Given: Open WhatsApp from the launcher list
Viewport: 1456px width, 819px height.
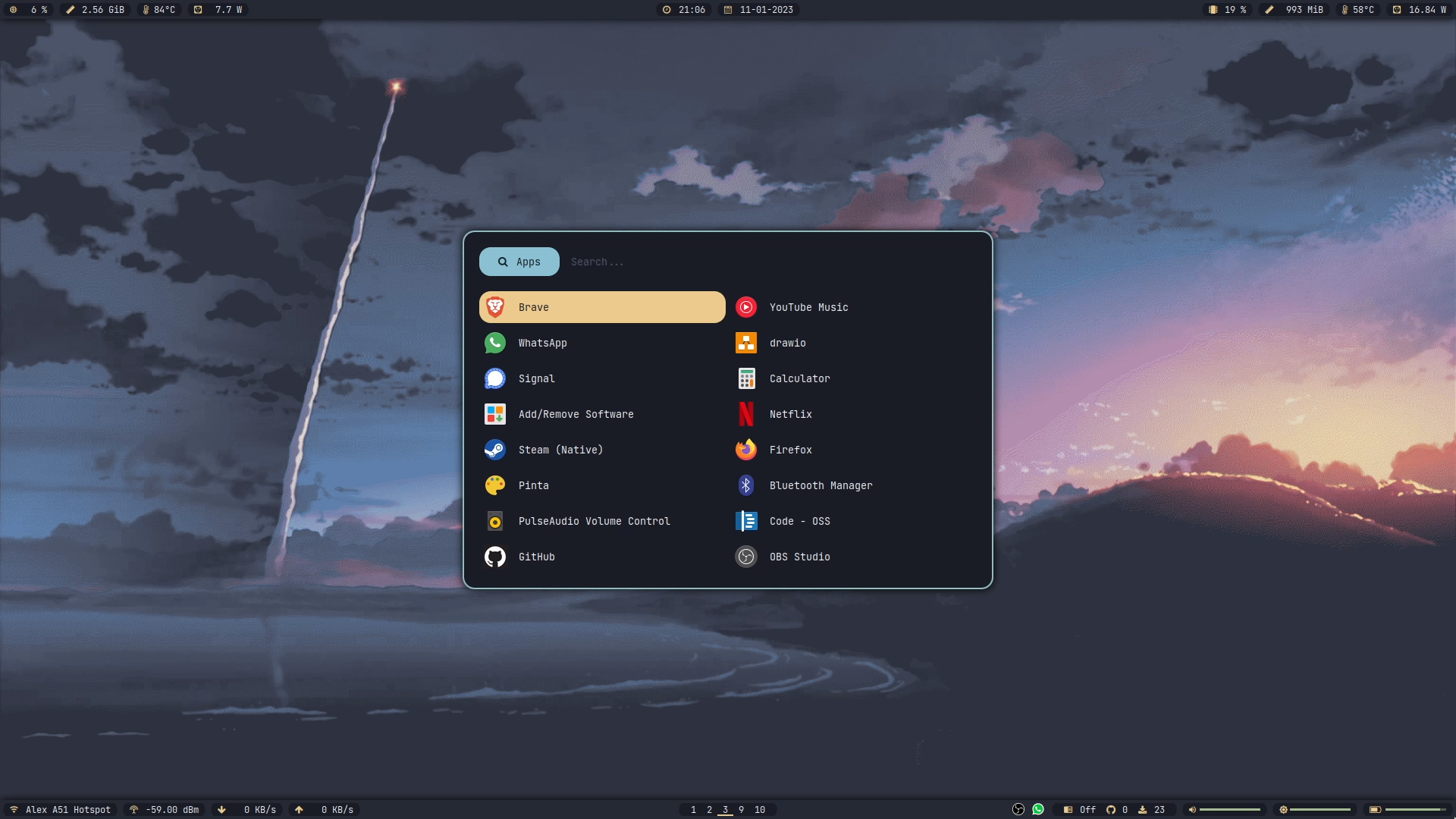Looking at the screenshot, I should point(542,343).
